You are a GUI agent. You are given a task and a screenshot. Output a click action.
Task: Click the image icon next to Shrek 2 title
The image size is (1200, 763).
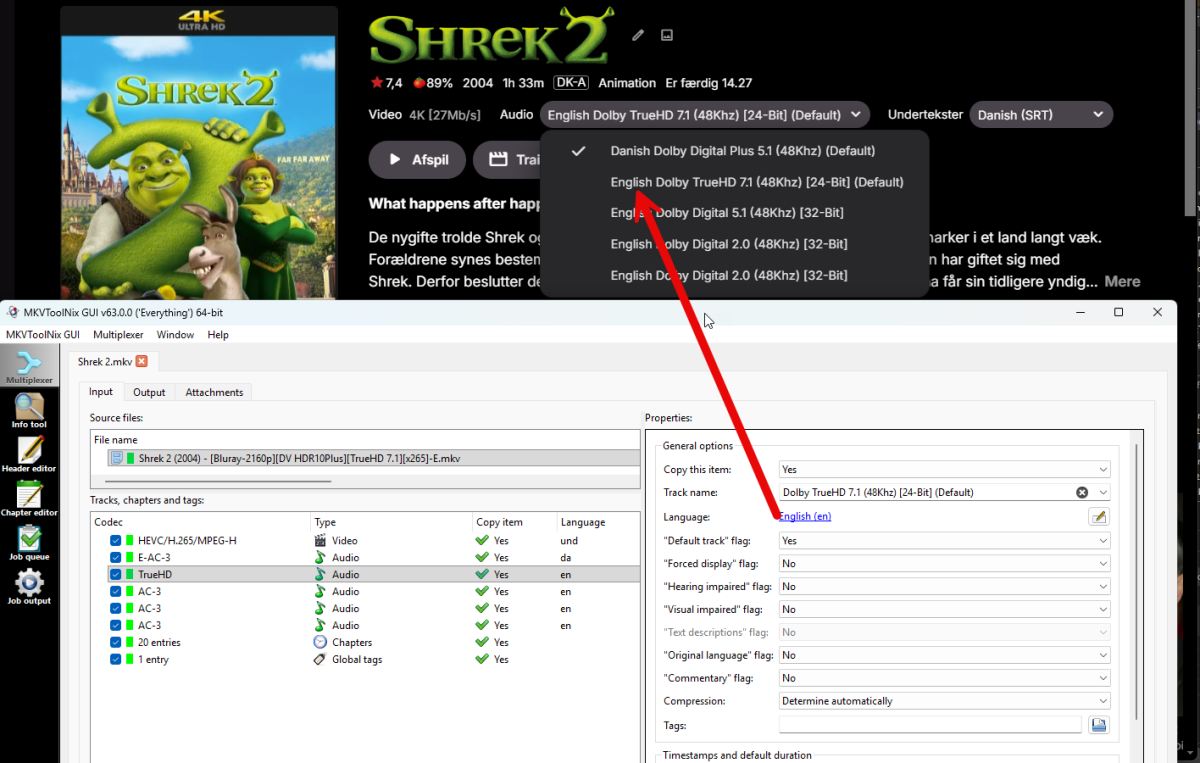tap(667, 35)
